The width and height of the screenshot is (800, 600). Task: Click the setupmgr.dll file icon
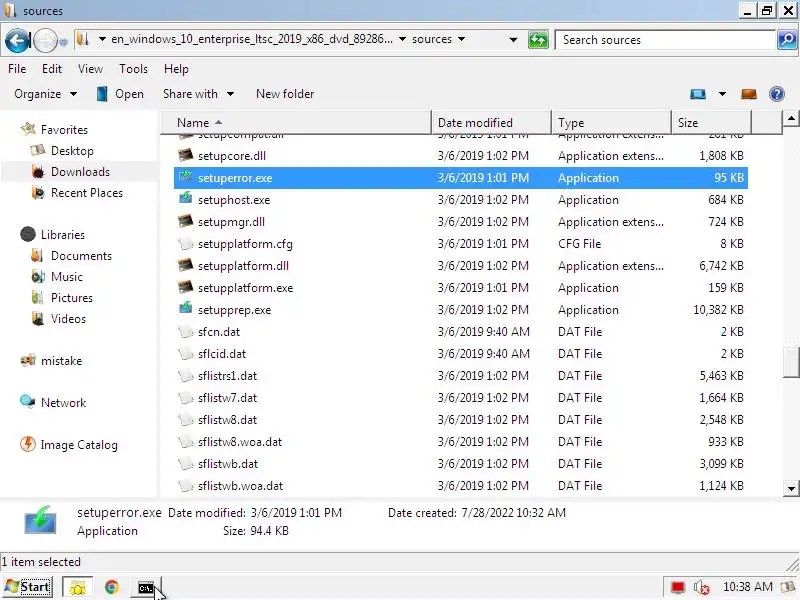[186, 220]
